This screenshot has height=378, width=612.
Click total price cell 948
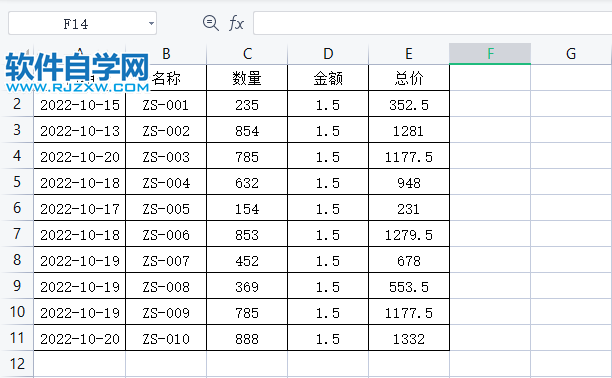(409, 182)
